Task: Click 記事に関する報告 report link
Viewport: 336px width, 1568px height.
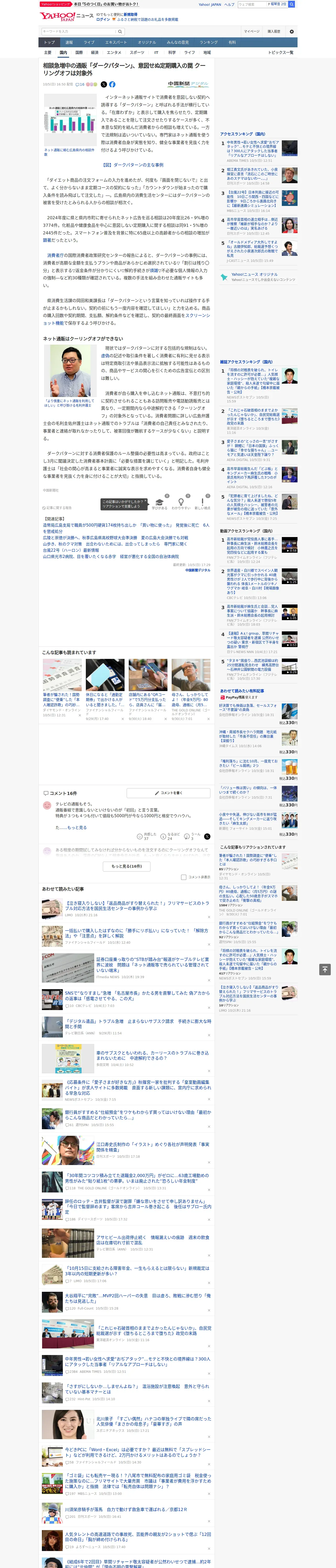Action: (x=57, y=508)
